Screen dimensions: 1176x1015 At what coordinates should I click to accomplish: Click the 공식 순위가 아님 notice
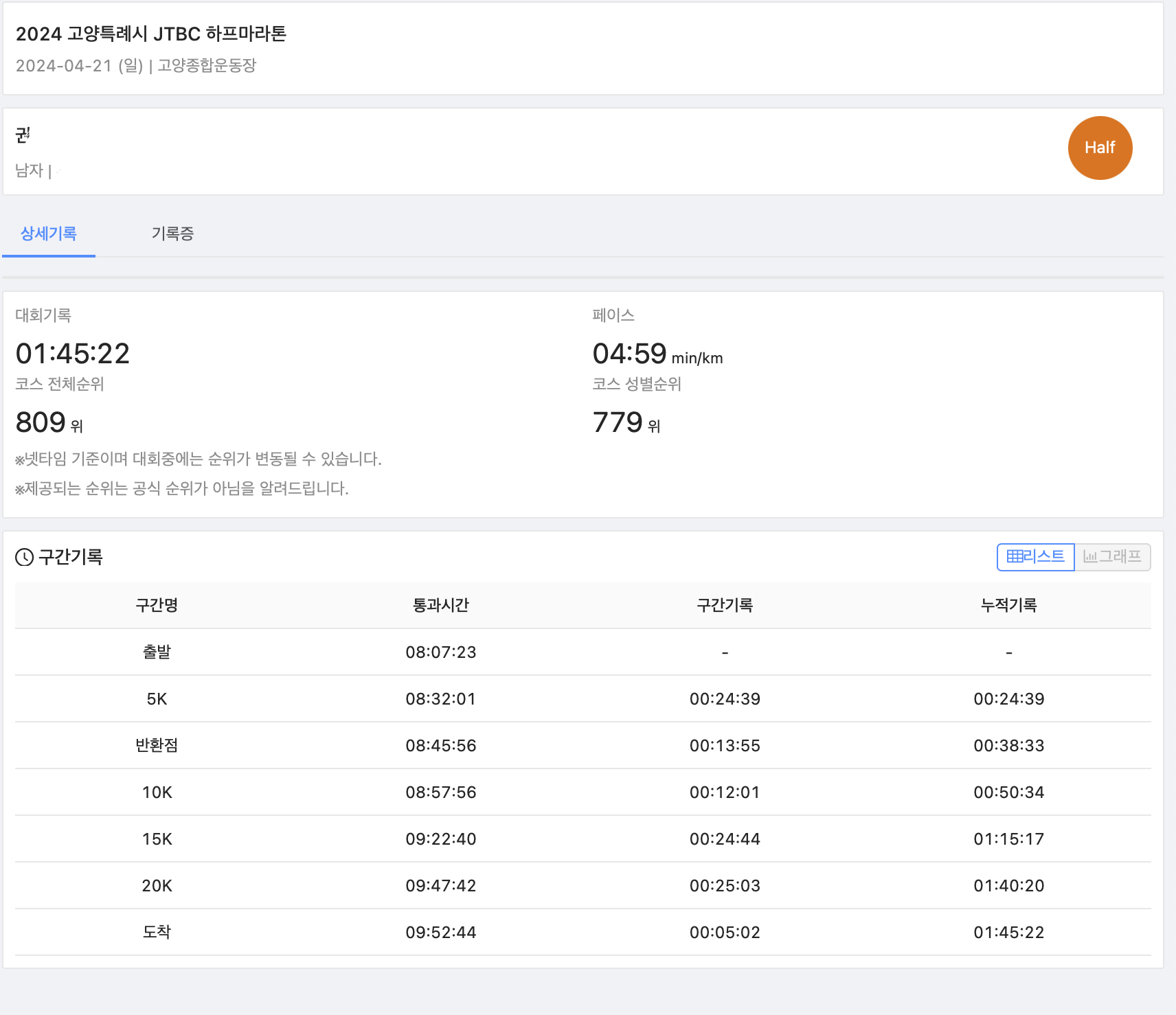click(182, 489)
